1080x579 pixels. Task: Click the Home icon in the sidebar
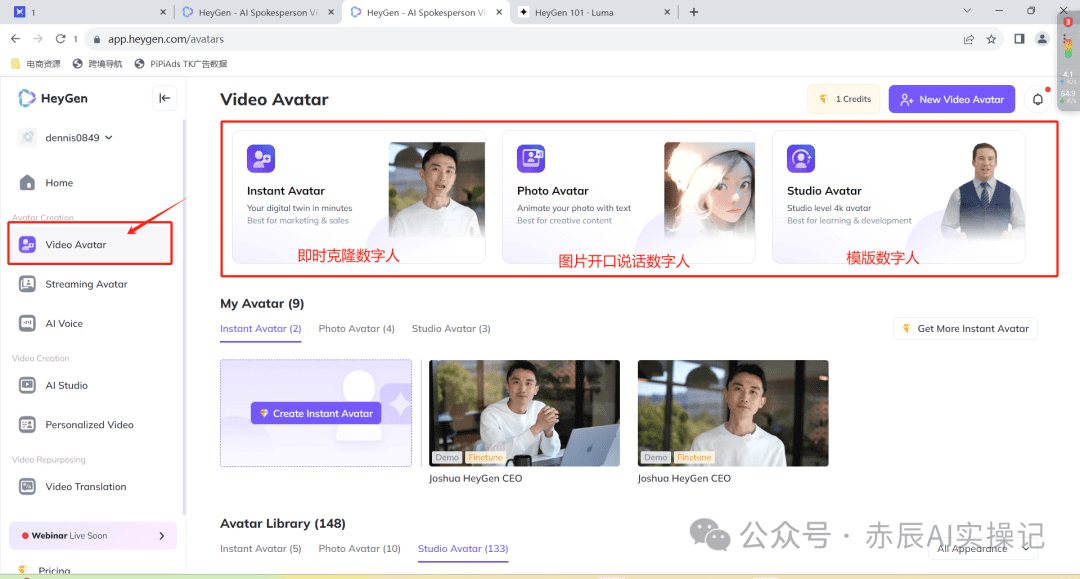click(60, 183)
